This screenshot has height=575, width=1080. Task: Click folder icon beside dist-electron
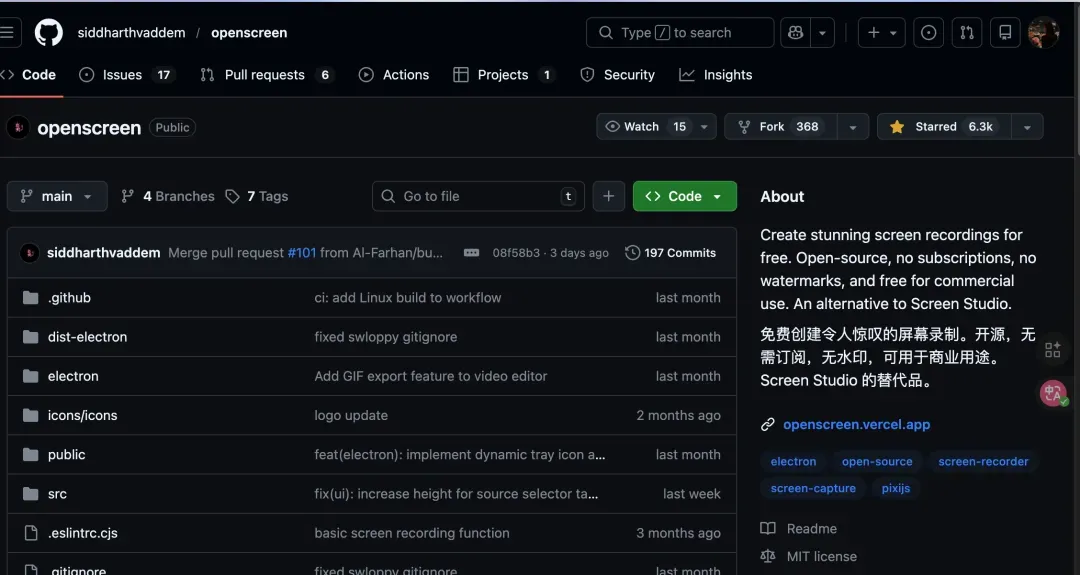pos(30,337)
